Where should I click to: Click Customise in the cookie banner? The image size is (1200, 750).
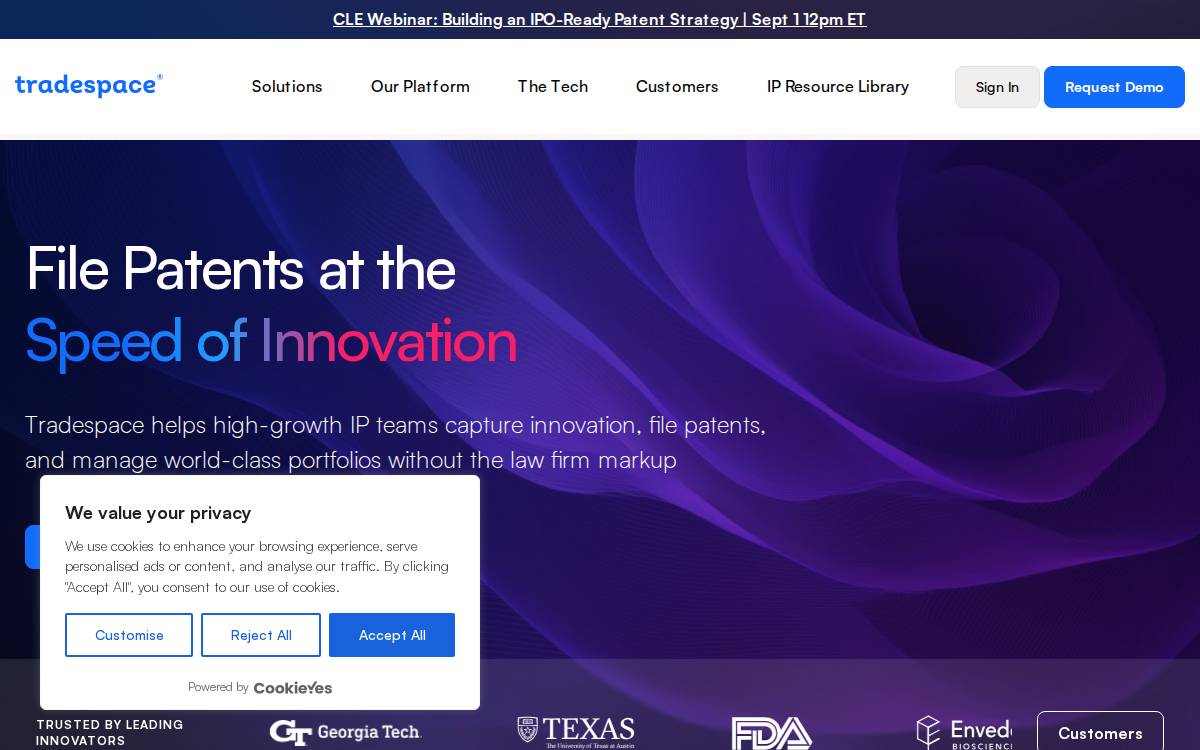(x=129, y=635)
